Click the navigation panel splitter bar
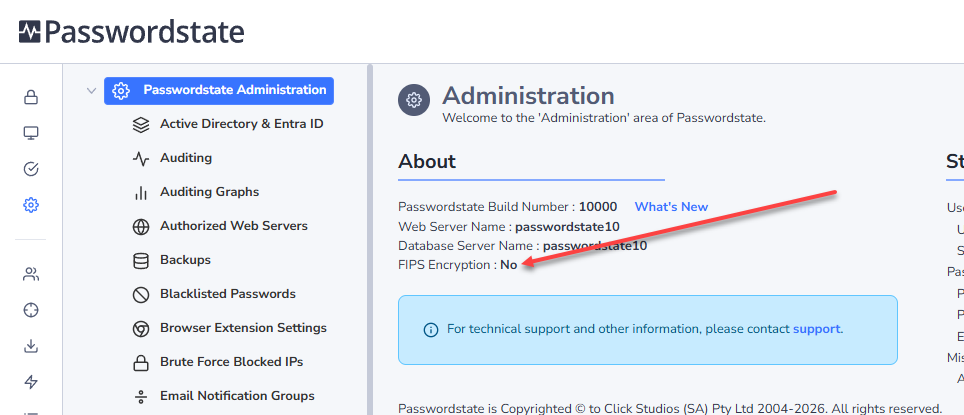Viewport: 964px width, 415px height. click(x=370, y=239)
